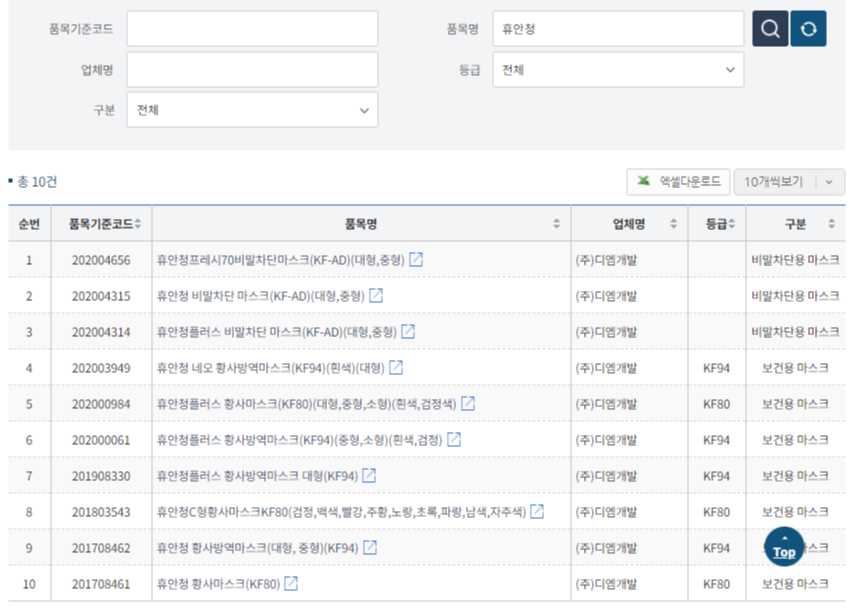Image resolution: width=850 pixels, height=609 pixels.
Task: Sort by 업체명 column arrows
Action: [x=673, y=223]
